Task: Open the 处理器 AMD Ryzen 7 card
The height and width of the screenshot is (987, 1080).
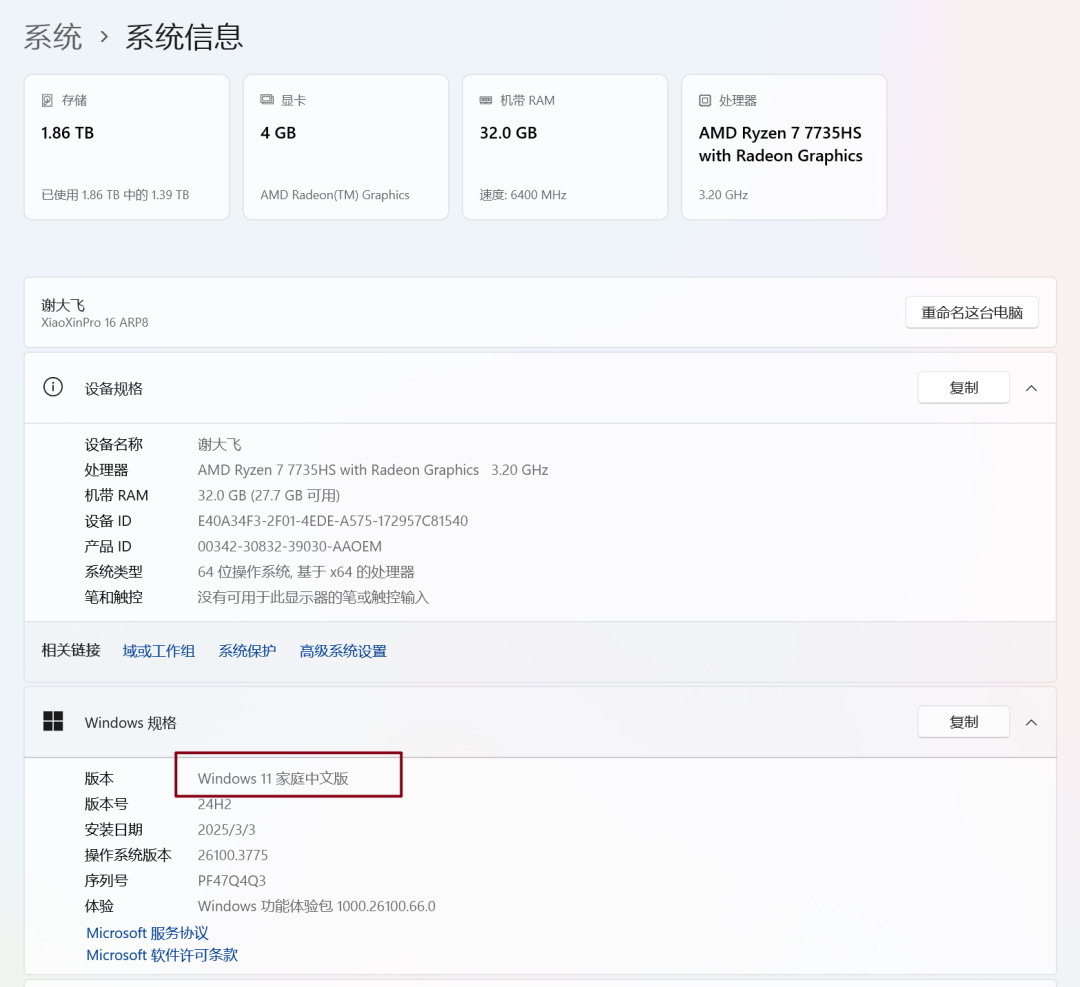Action: [784, 147]
